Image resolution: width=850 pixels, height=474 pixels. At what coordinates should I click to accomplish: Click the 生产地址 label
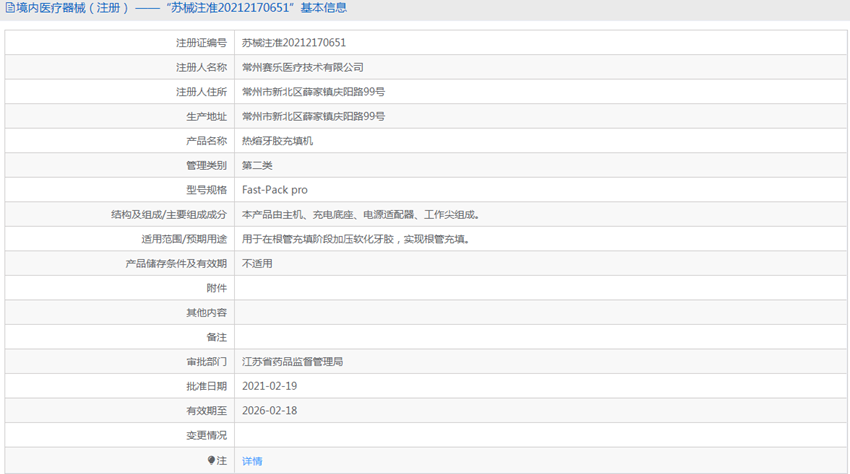click(x=207, y=116)
